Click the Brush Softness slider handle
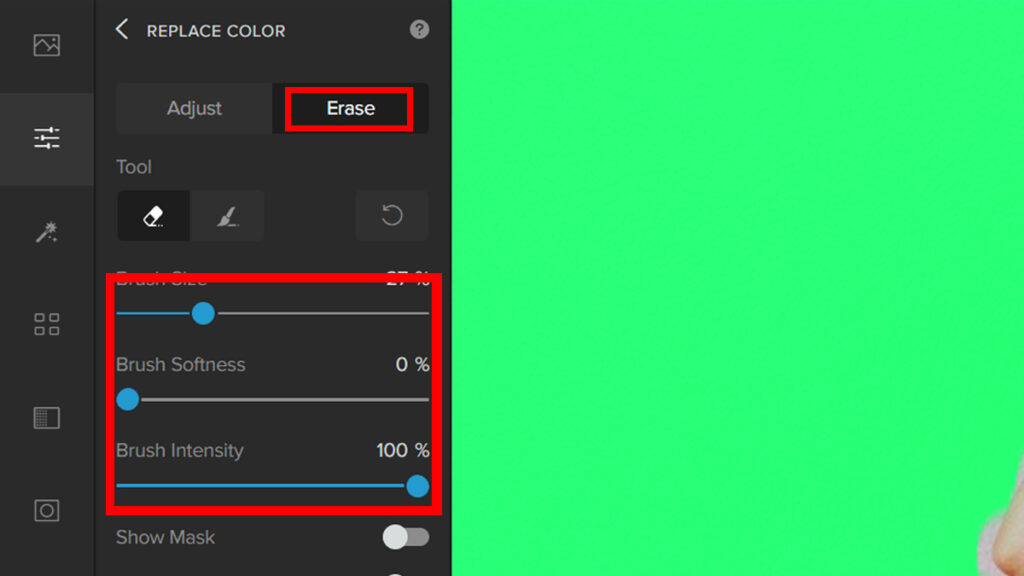Image resolution: width=1024 pixels, height=576 pixels. (x=128, y=399)
